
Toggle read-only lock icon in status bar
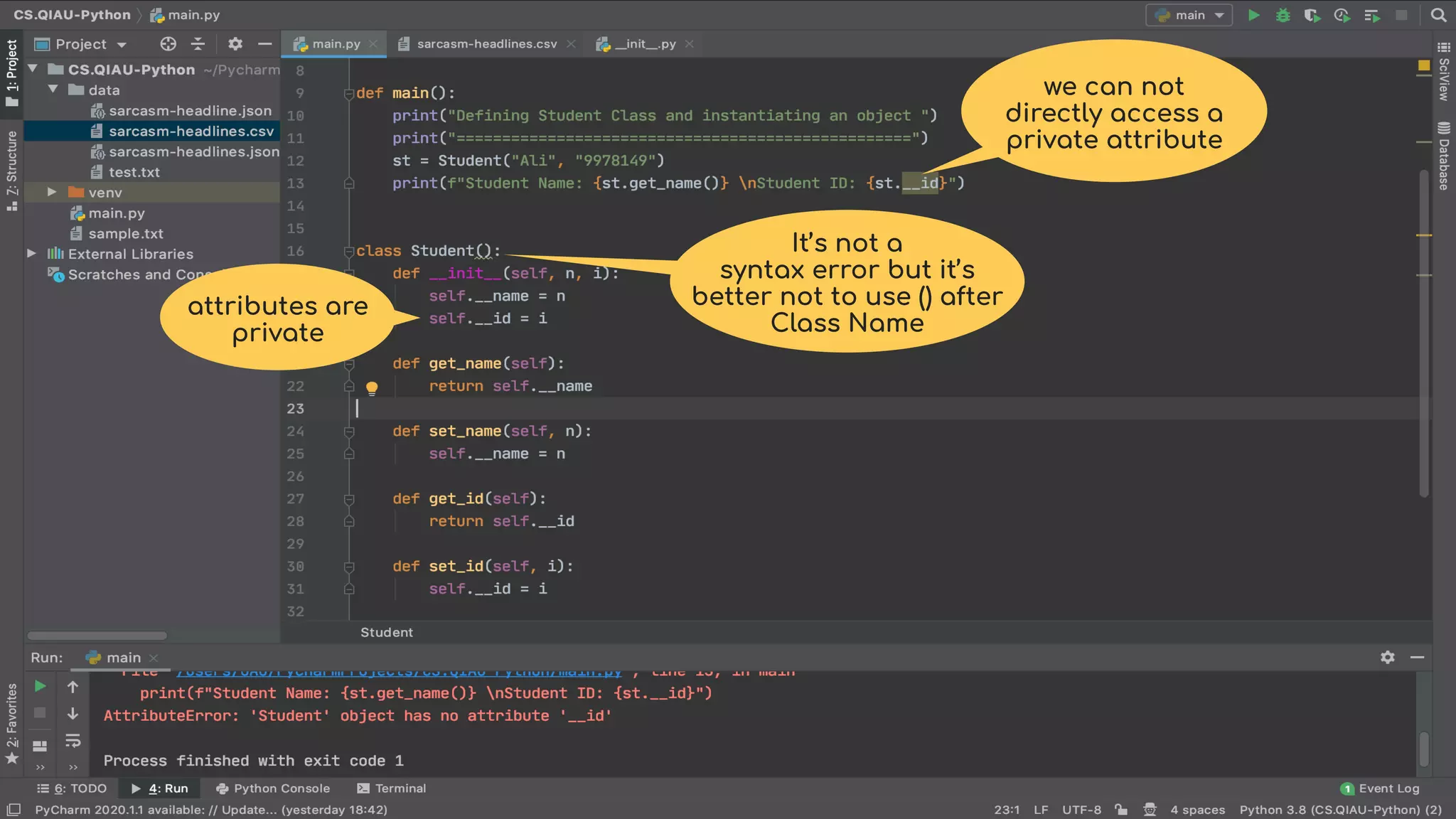pos(1121,810)
